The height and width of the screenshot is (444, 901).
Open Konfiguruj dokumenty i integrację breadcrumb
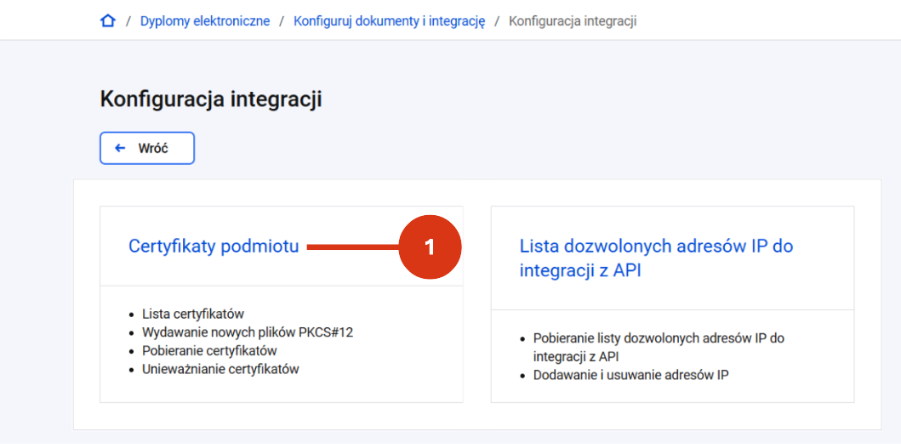tap(390, 22)
